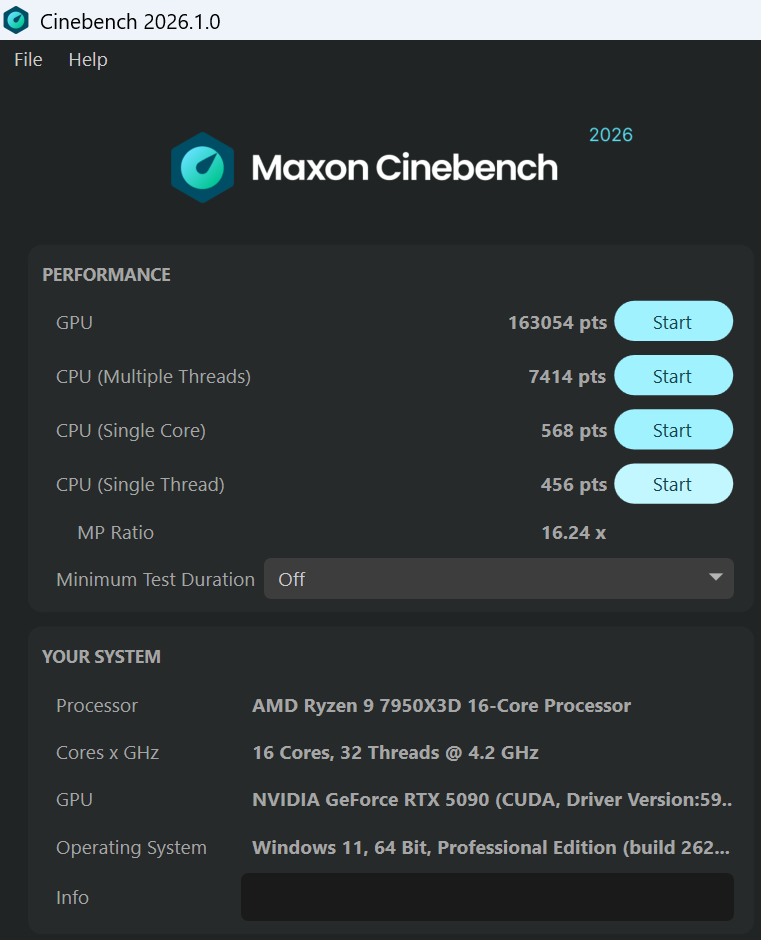This screenshot has height=940, width=761.
Task: Click the MP Ratio value 16.24 x
Action: tap(573, 532)
